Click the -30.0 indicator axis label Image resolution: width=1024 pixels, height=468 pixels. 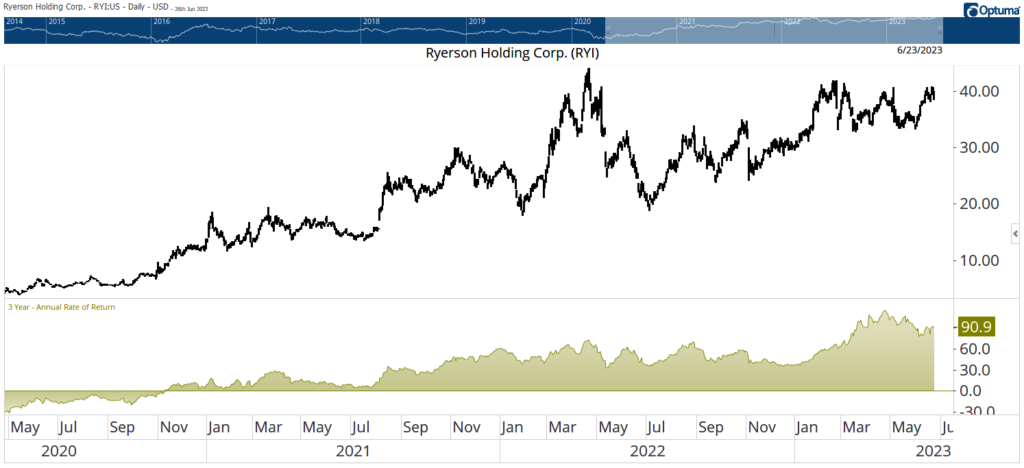975,411
